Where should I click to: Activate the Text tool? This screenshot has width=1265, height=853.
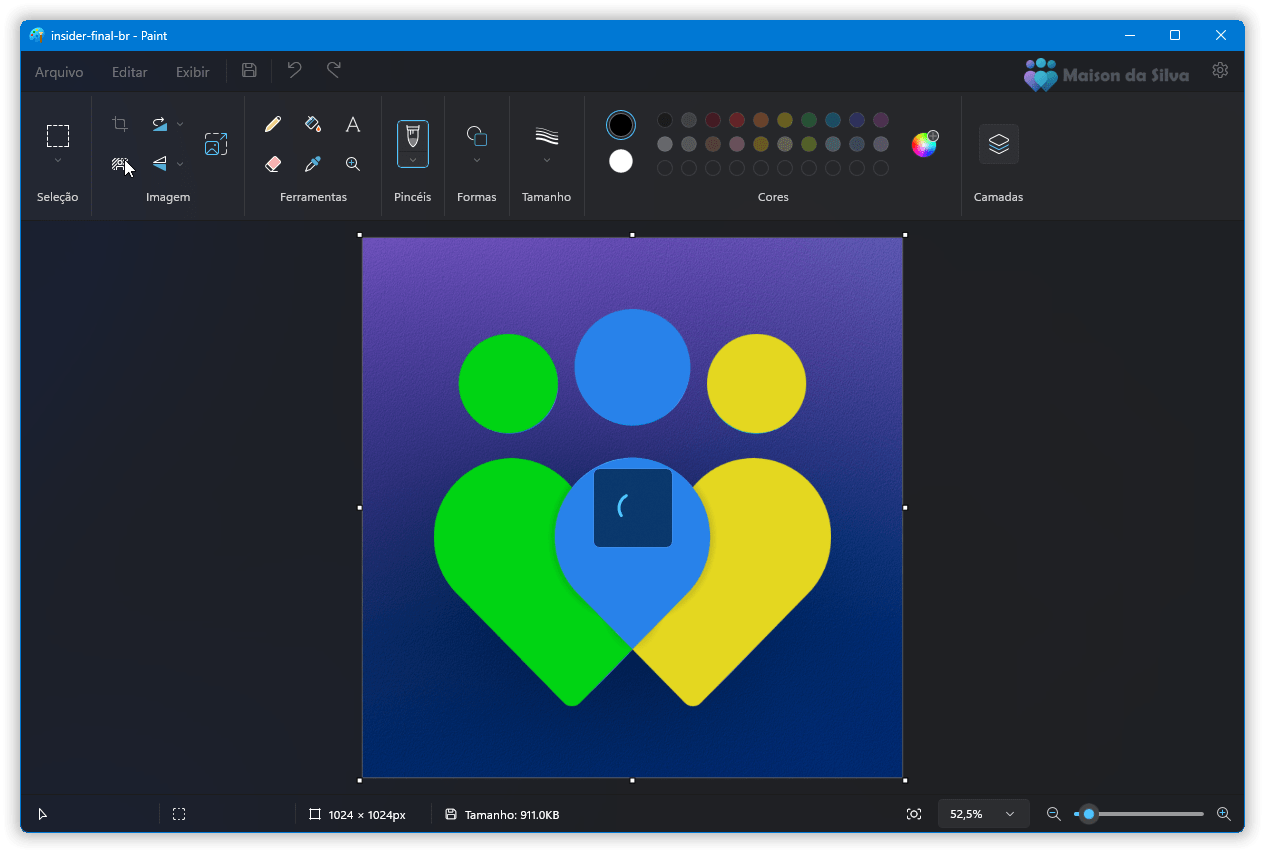352,124
